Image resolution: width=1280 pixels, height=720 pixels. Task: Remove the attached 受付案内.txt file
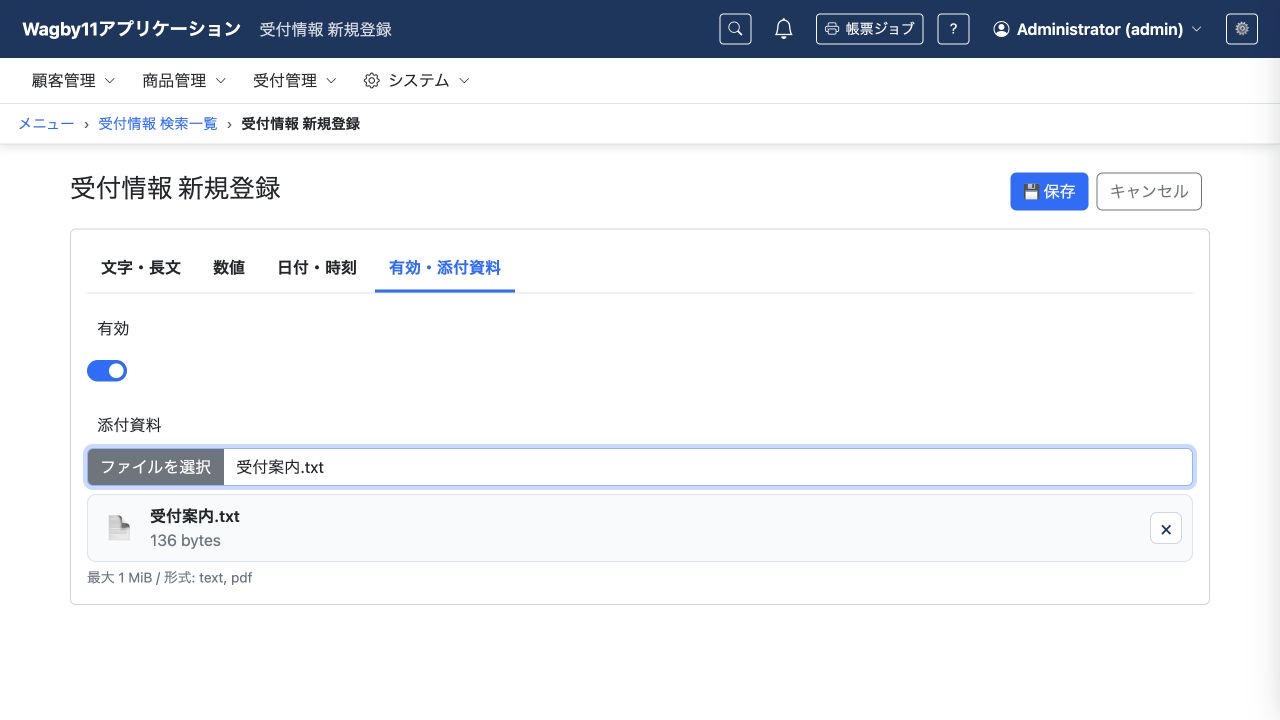[1166, 528]
